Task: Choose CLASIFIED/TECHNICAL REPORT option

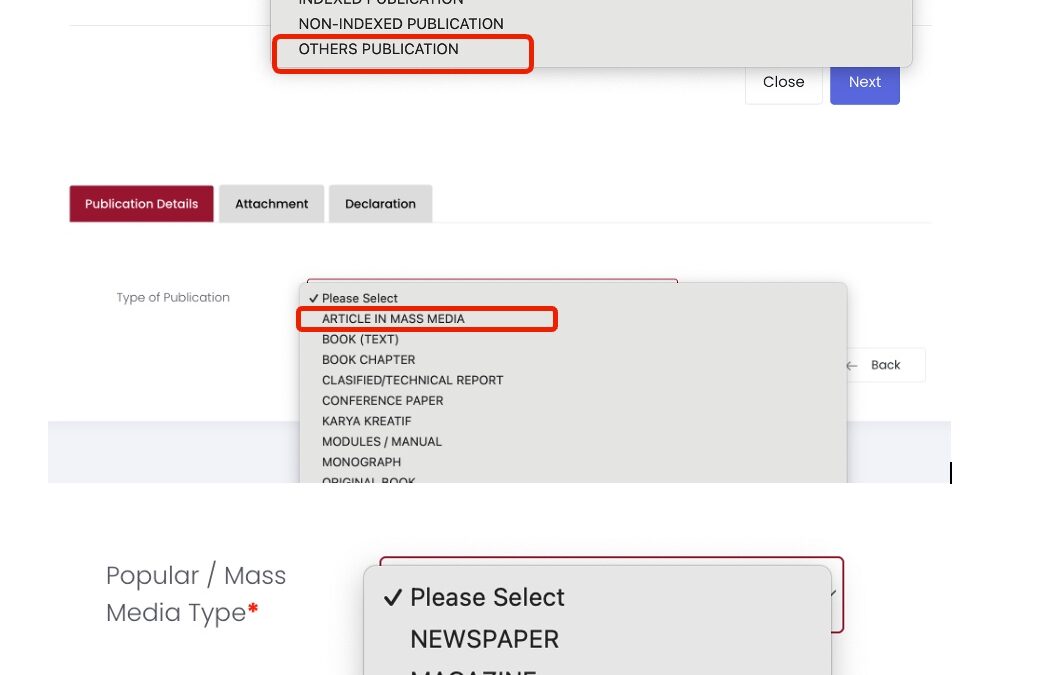Action: [x=412, y=380]
